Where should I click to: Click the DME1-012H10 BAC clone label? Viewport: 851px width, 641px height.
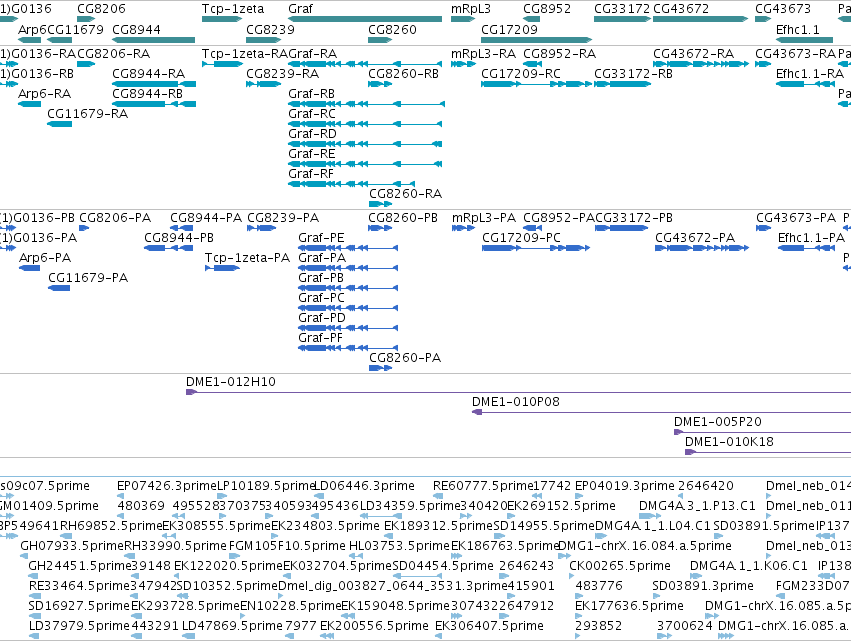(x=231, y=382)
